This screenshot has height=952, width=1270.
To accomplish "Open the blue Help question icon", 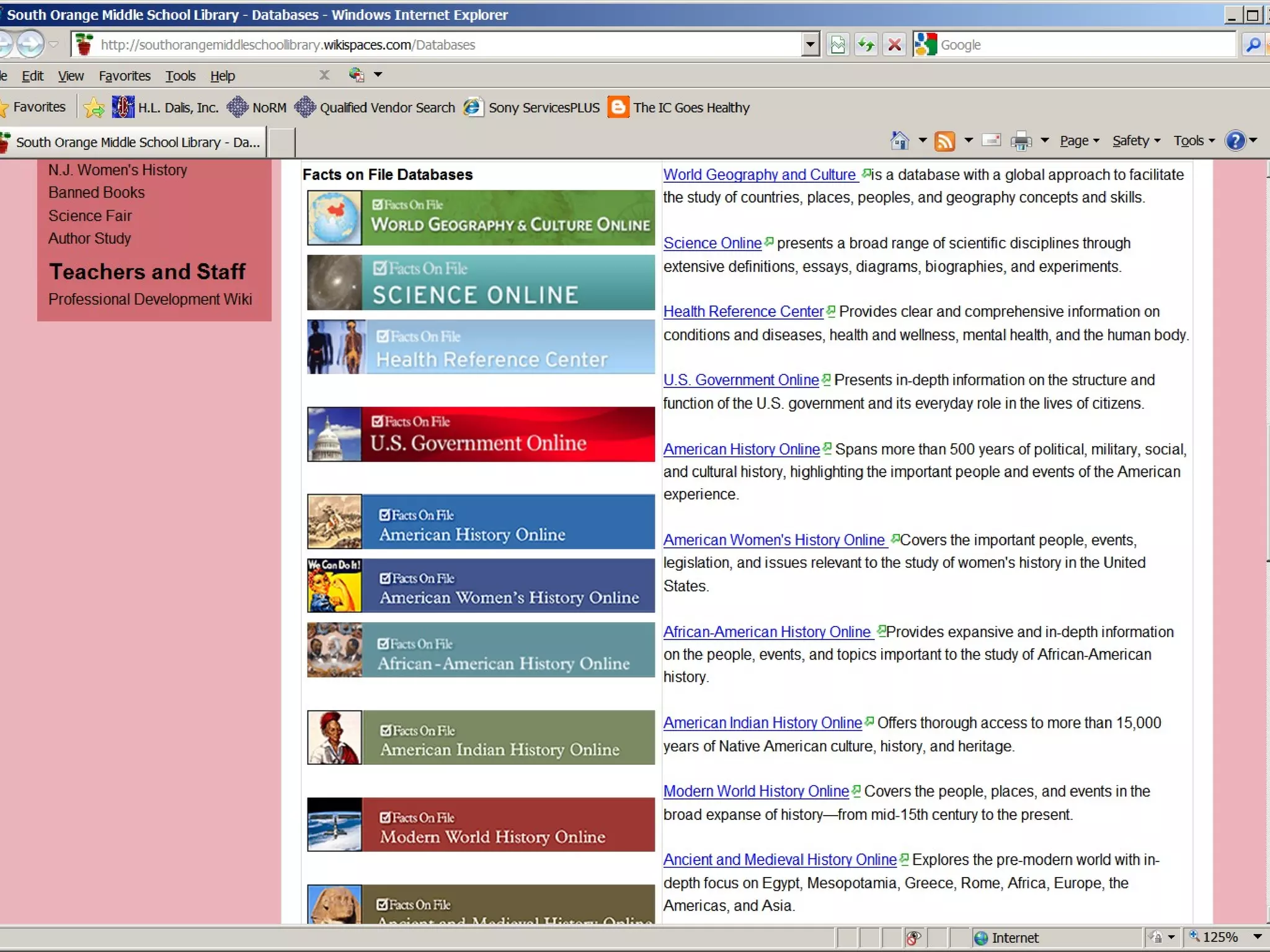I will (1235, 141).
